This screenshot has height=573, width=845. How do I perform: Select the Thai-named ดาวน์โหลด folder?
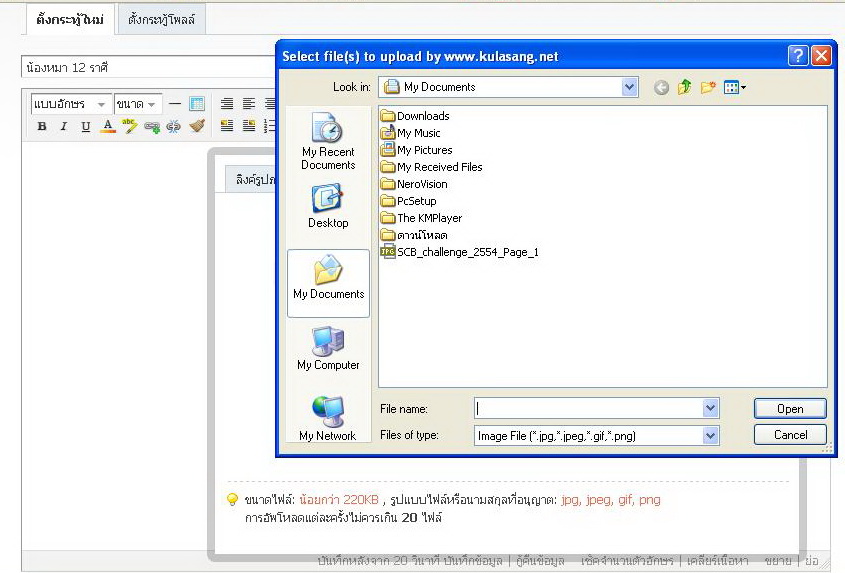point(414,235)
